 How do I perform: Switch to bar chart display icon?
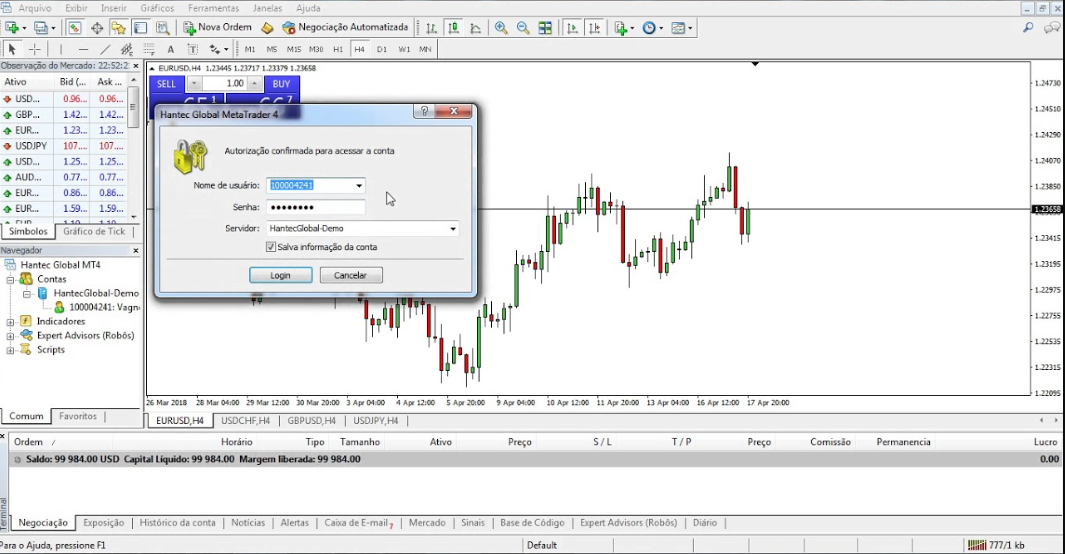coord(431,28)
